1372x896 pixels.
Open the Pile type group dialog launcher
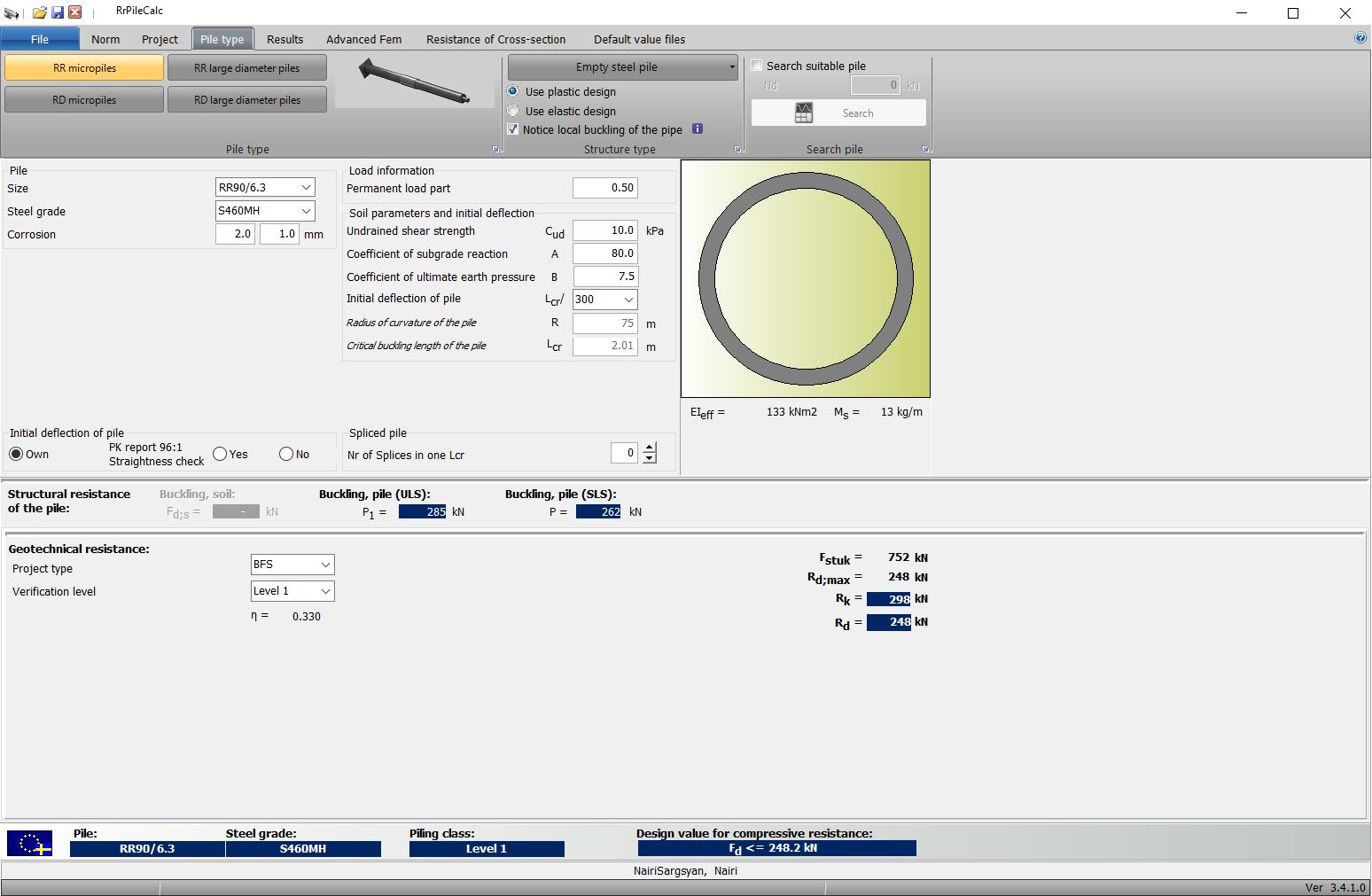(x=495, y=149)
